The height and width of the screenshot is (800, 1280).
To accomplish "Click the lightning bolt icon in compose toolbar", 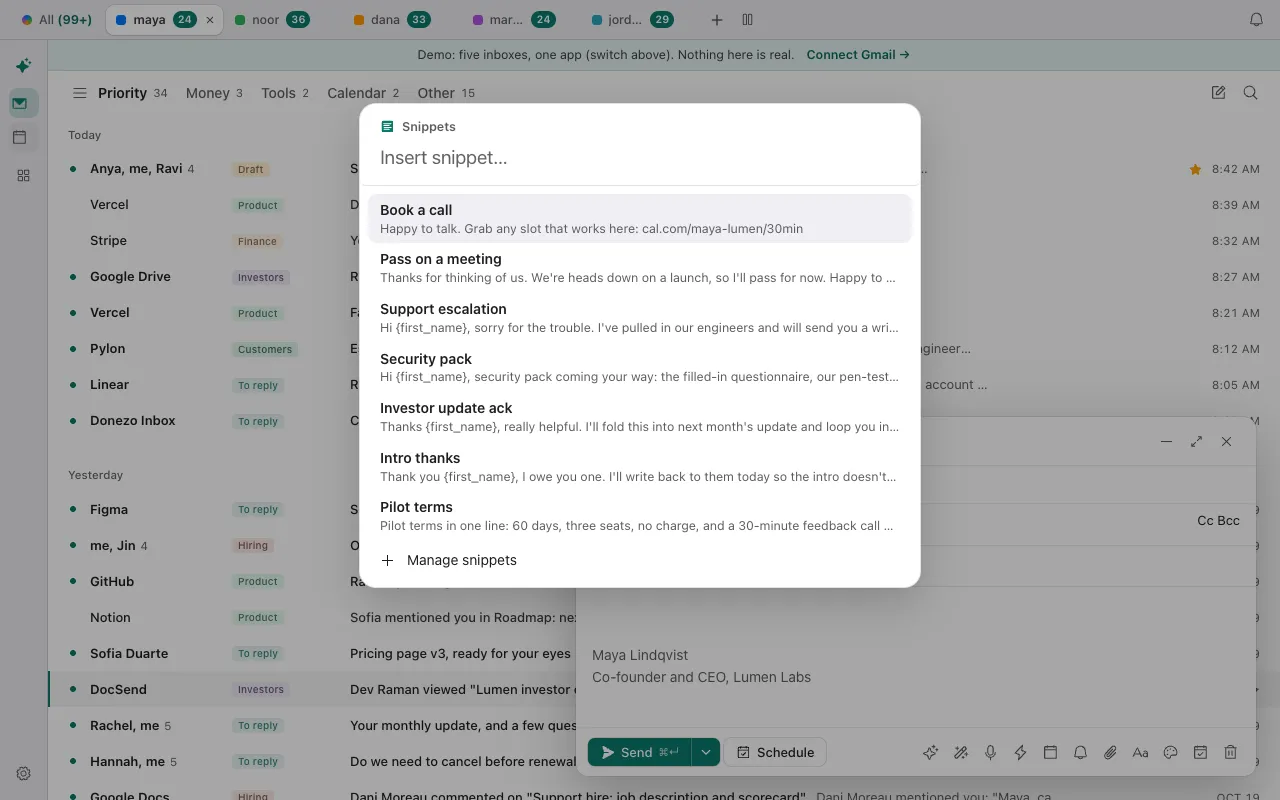I will point(1020,753).
